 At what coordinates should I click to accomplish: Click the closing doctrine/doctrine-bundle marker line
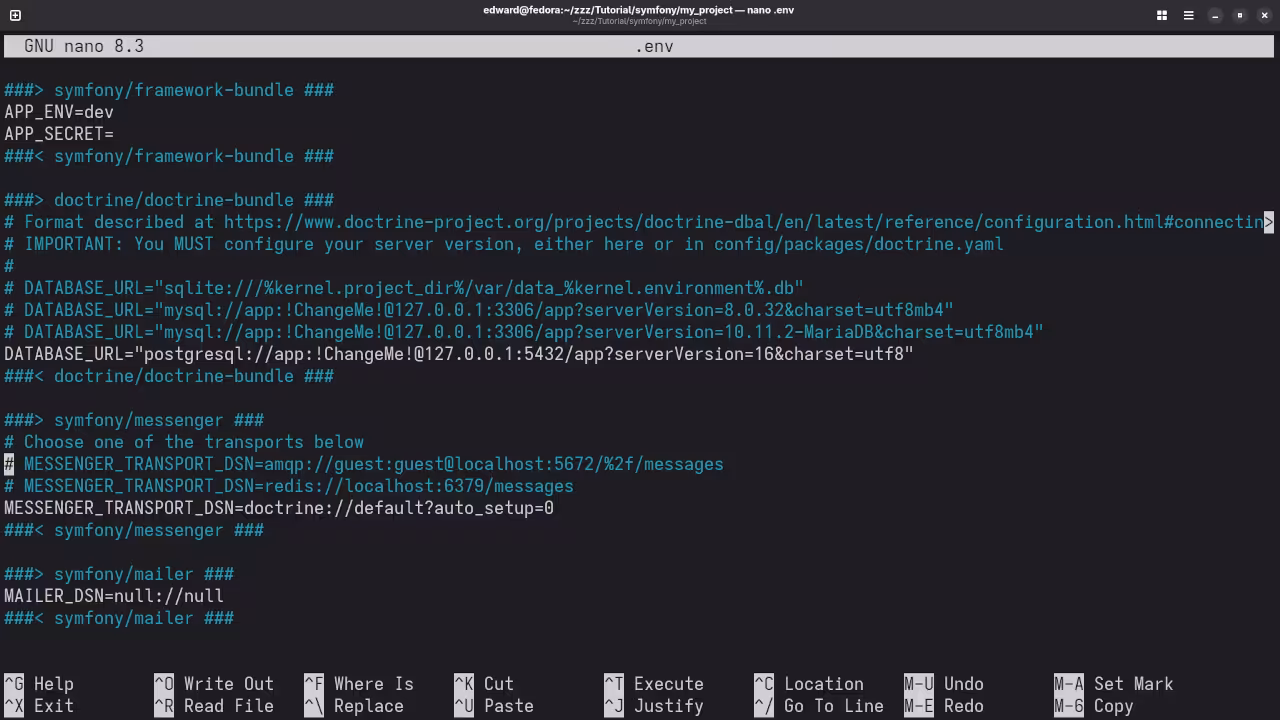pyautogui.click(x=169, y=376)
